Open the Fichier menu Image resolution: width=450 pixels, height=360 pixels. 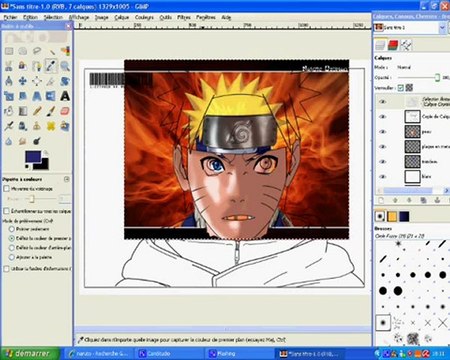click(x=11, y=17)
